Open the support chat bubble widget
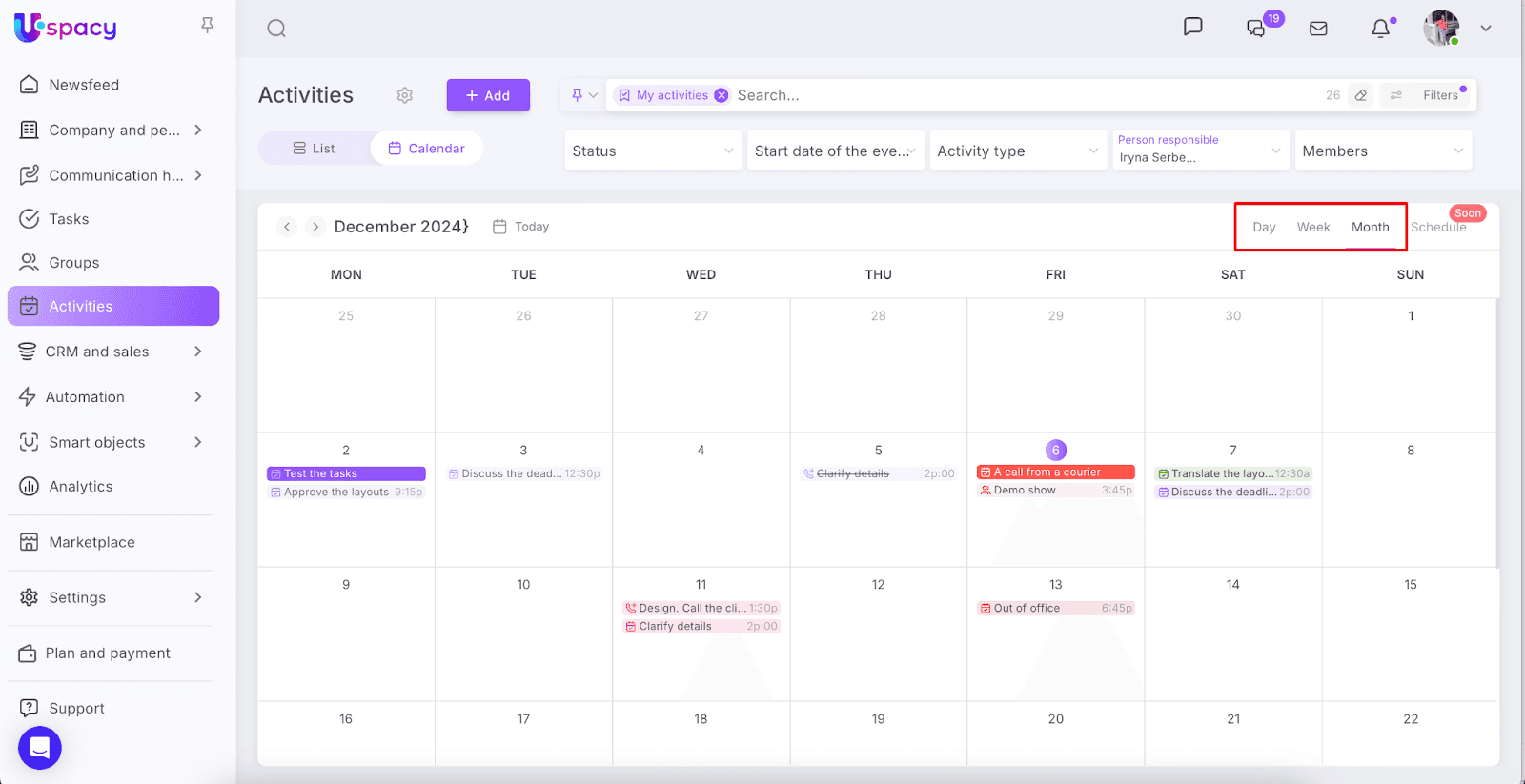The image size is (1525, 784). [40, 748]
